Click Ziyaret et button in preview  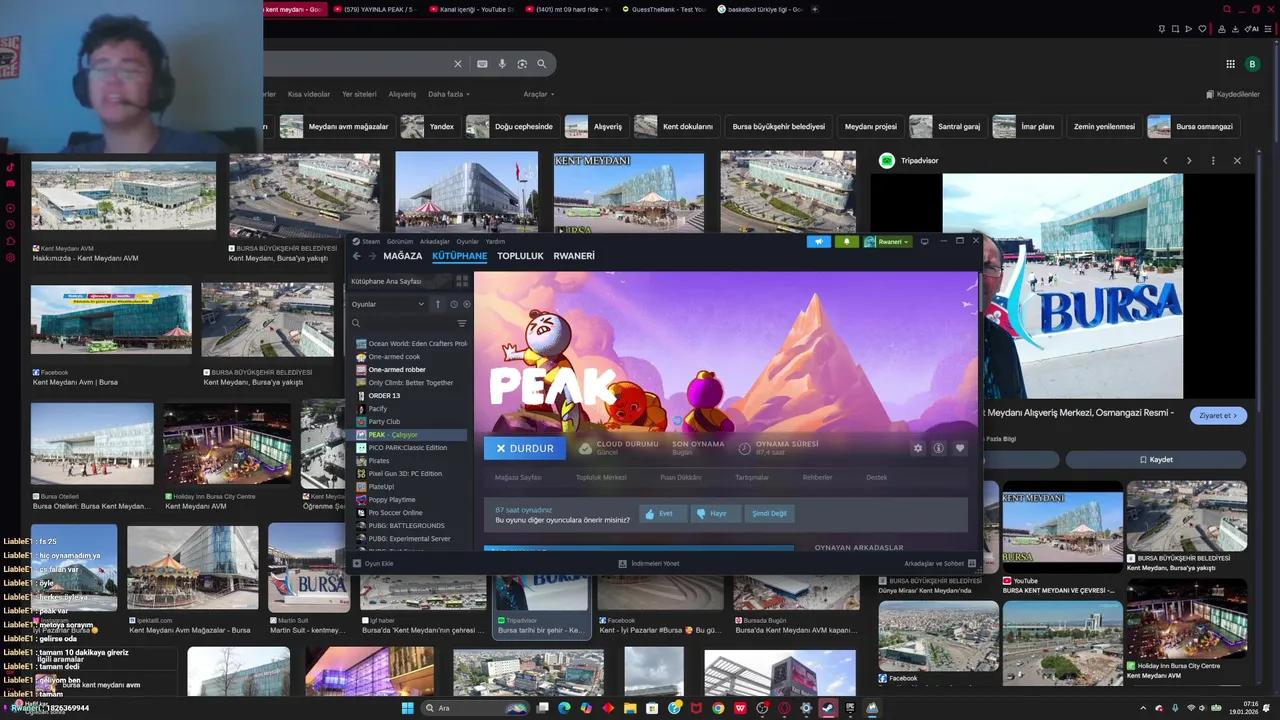pos(1218,415)
